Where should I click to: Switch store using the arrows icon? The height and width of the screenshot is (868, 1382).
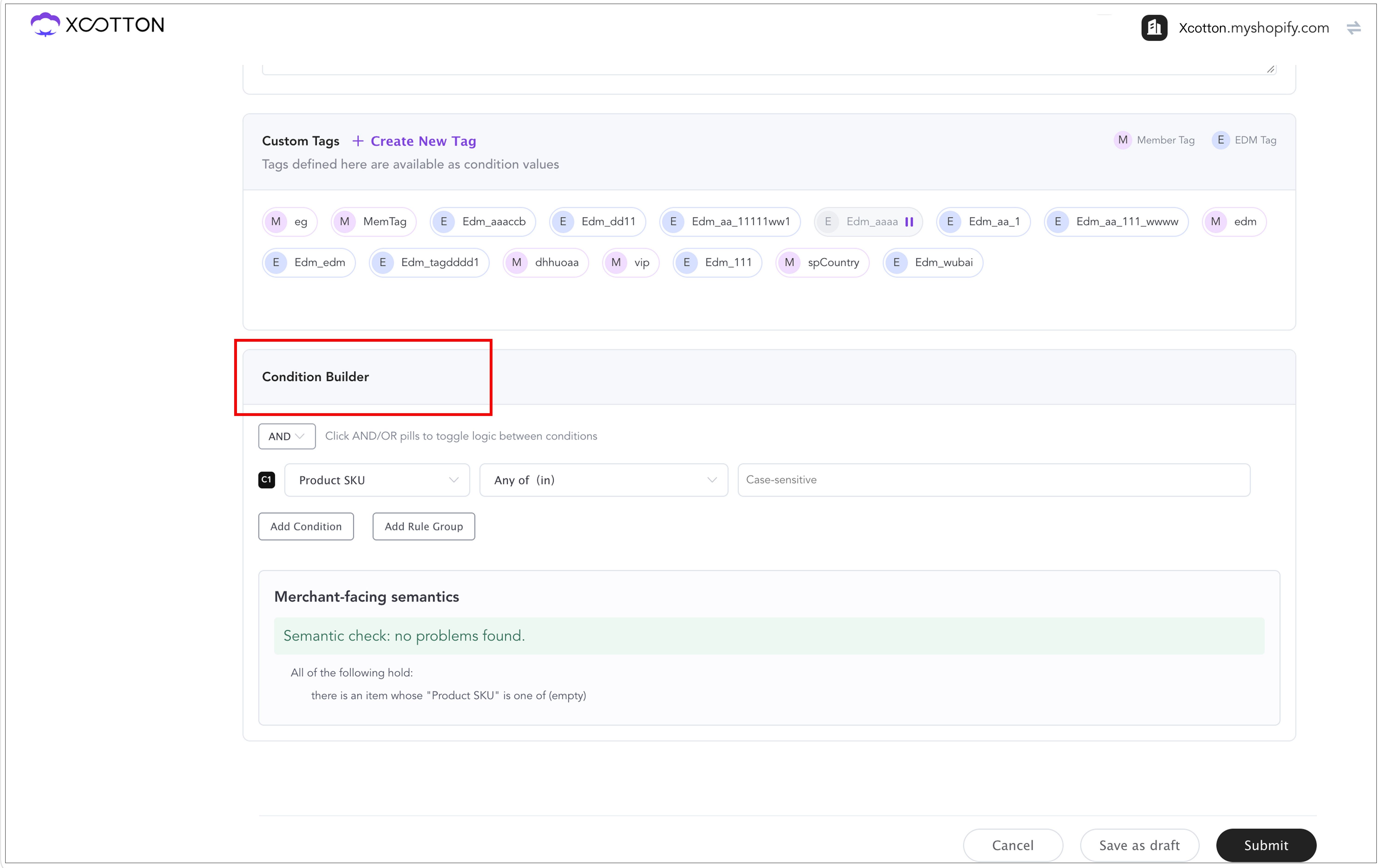pos(1353,27)
